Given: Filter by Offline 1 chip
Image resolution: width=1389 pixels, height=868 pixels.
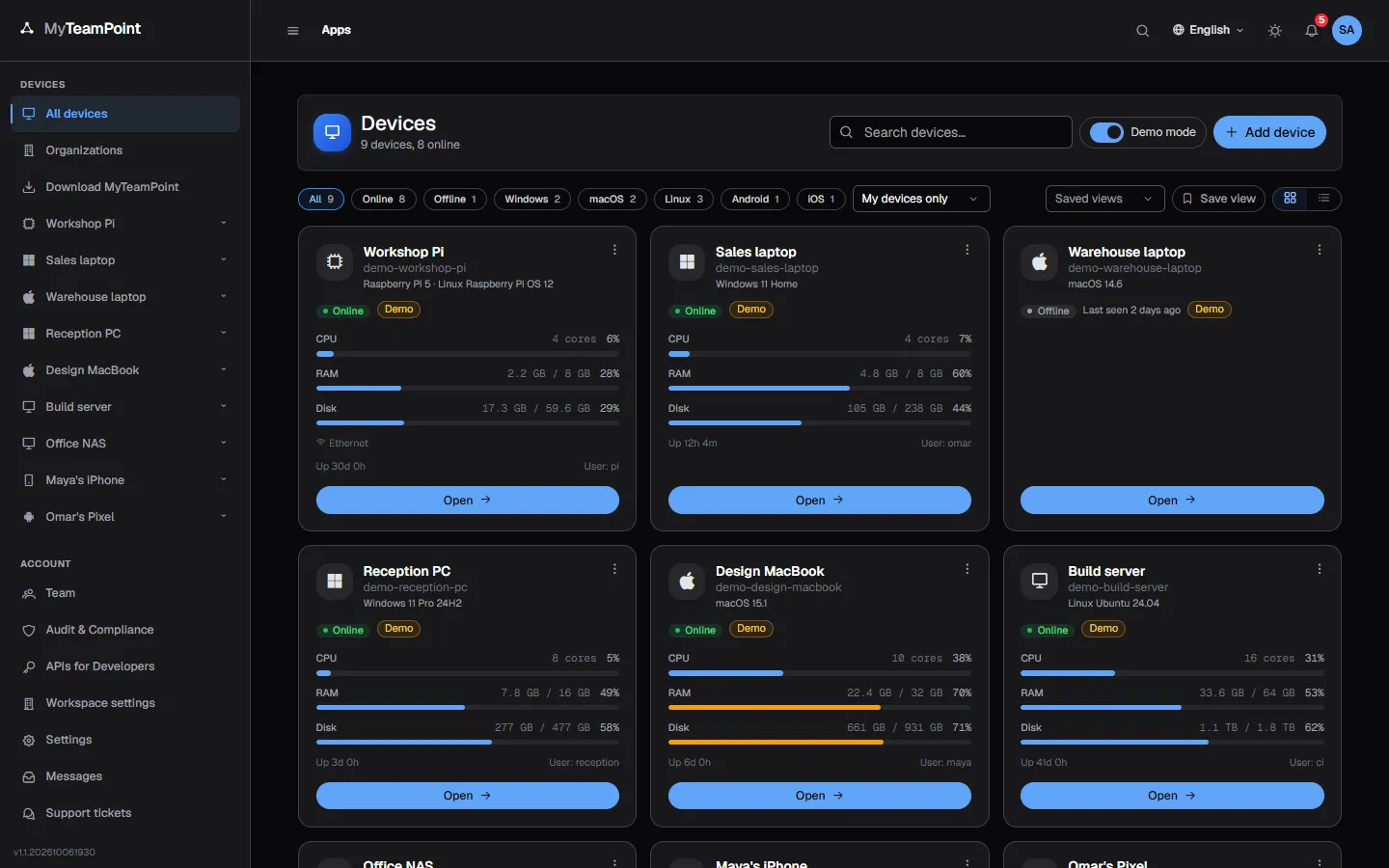Looking at the screenshot, I should [455, 199].
